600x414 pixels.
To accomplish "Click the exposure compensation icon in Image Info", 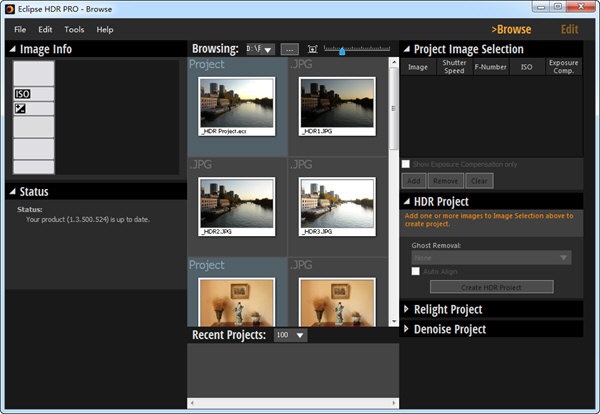I will pyautogui.click(x=20, y=108).
